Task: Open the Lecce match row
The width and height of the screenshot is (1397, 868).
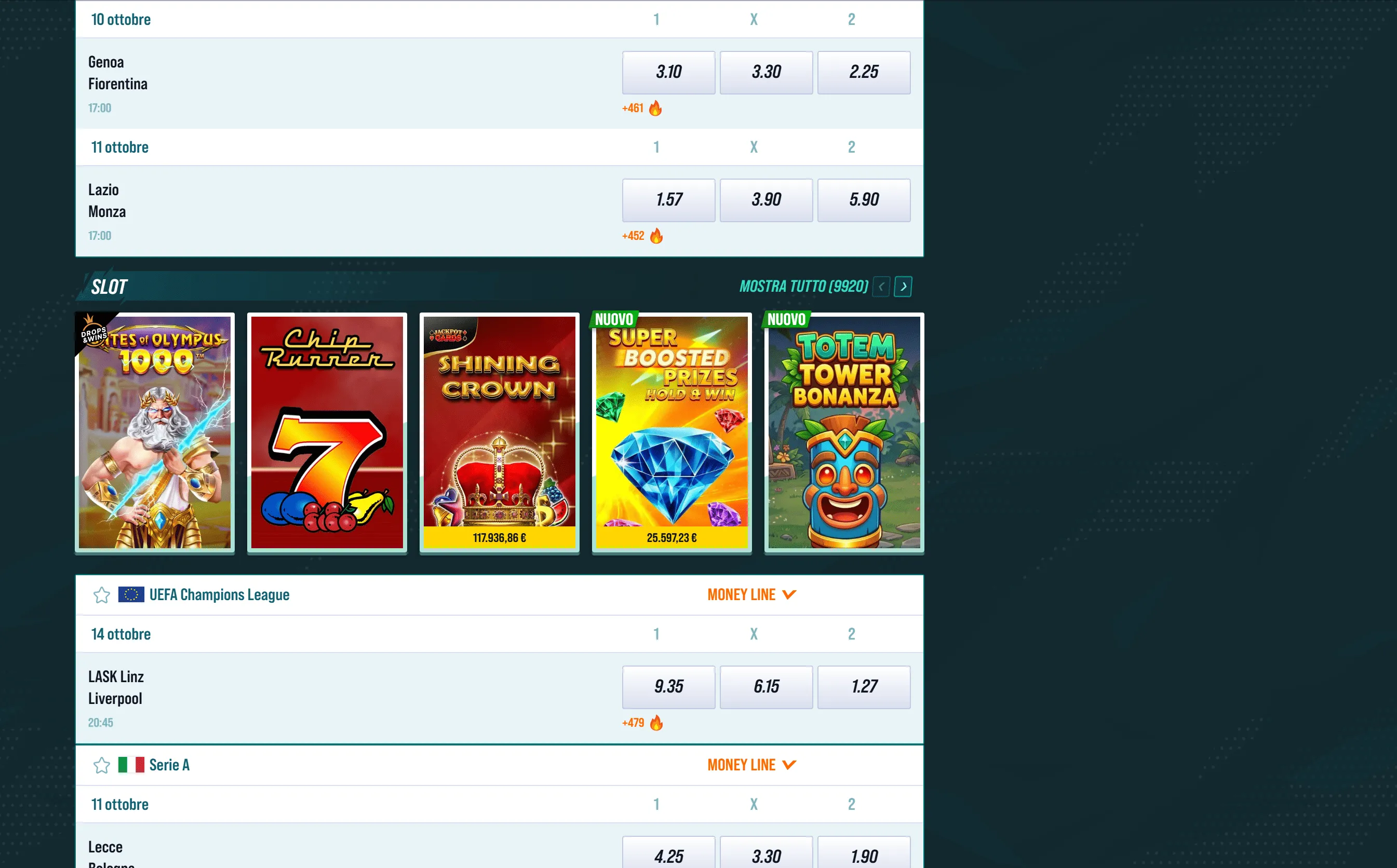Action: pos(500,846)
